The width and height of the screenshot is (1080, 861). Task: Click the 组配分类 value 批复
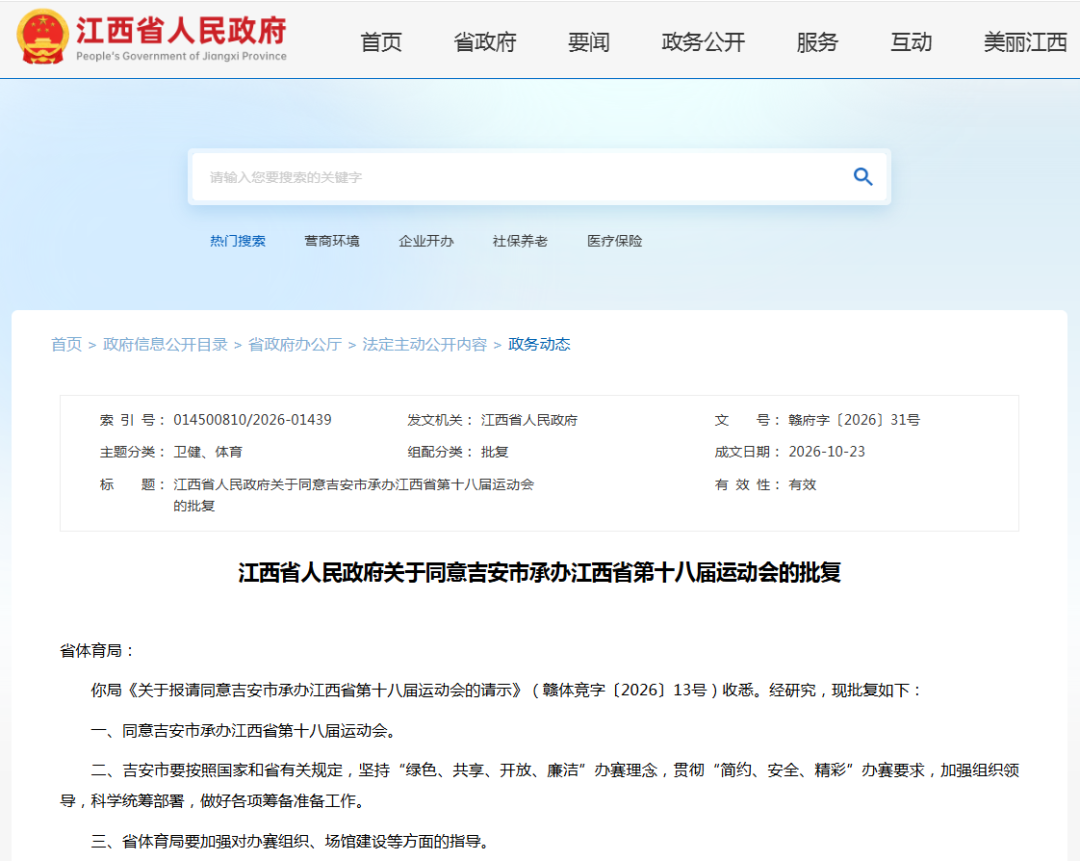(x=495, y=453)
